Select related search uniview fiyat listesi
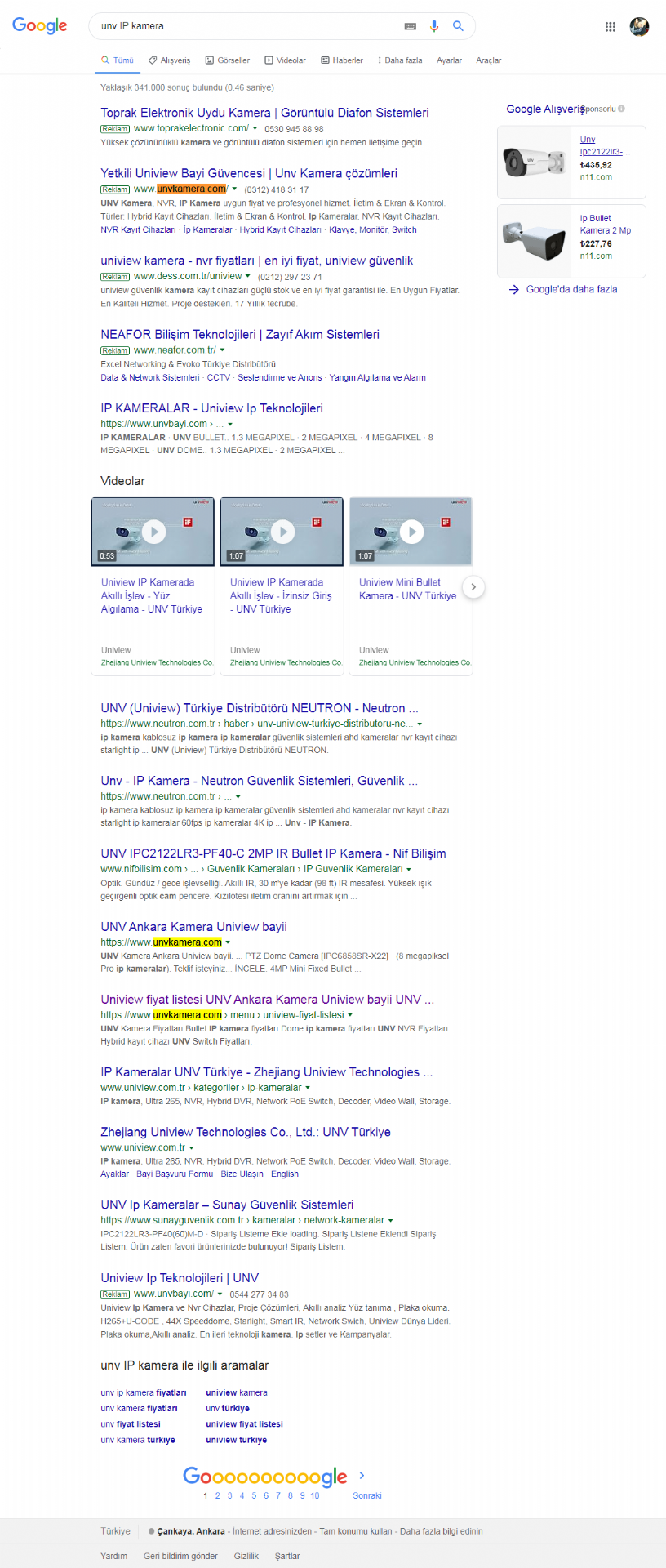 (244, 1424)
